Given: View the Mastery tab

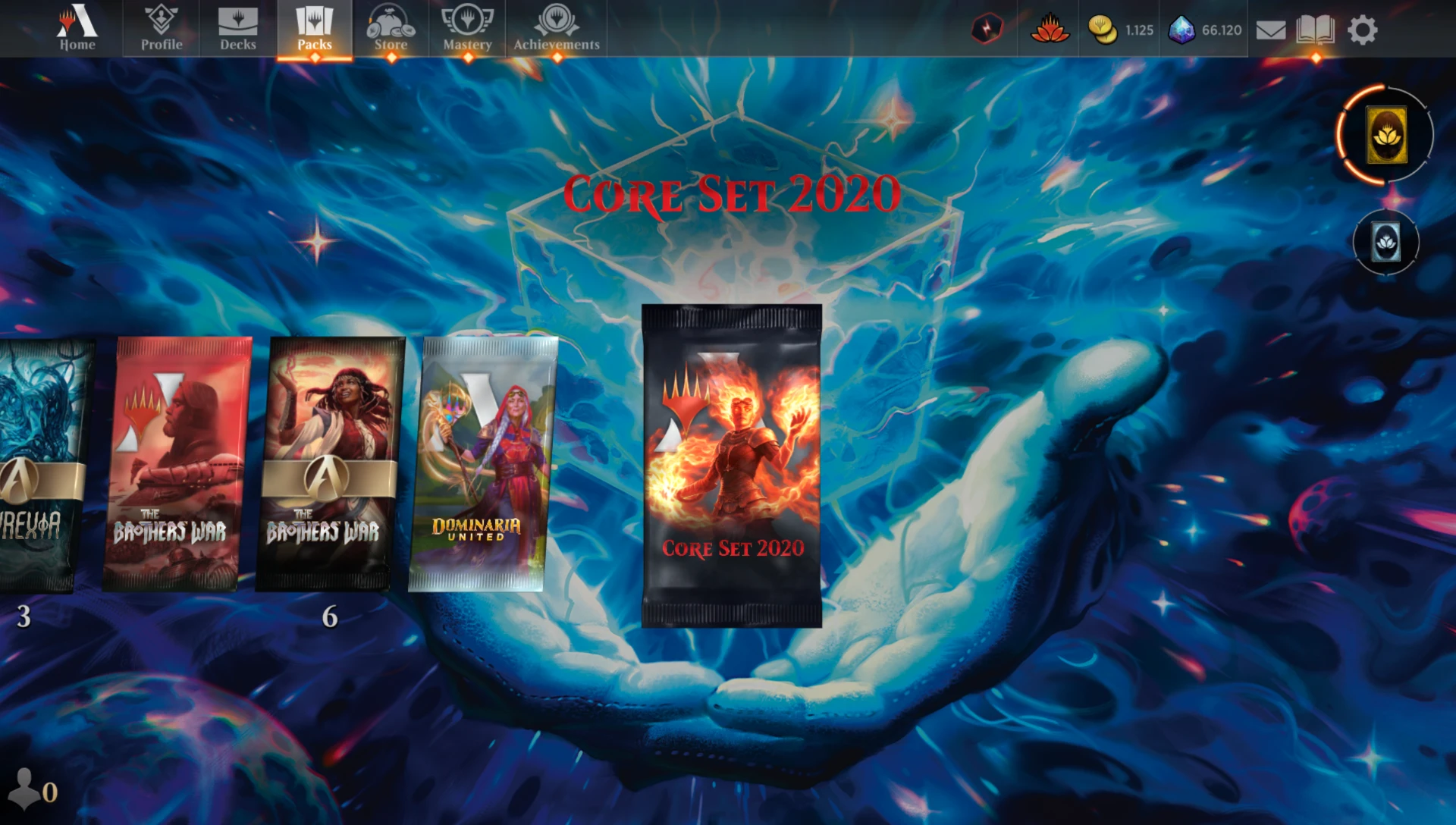Looking at the screenshot, I should coord(468,29).
